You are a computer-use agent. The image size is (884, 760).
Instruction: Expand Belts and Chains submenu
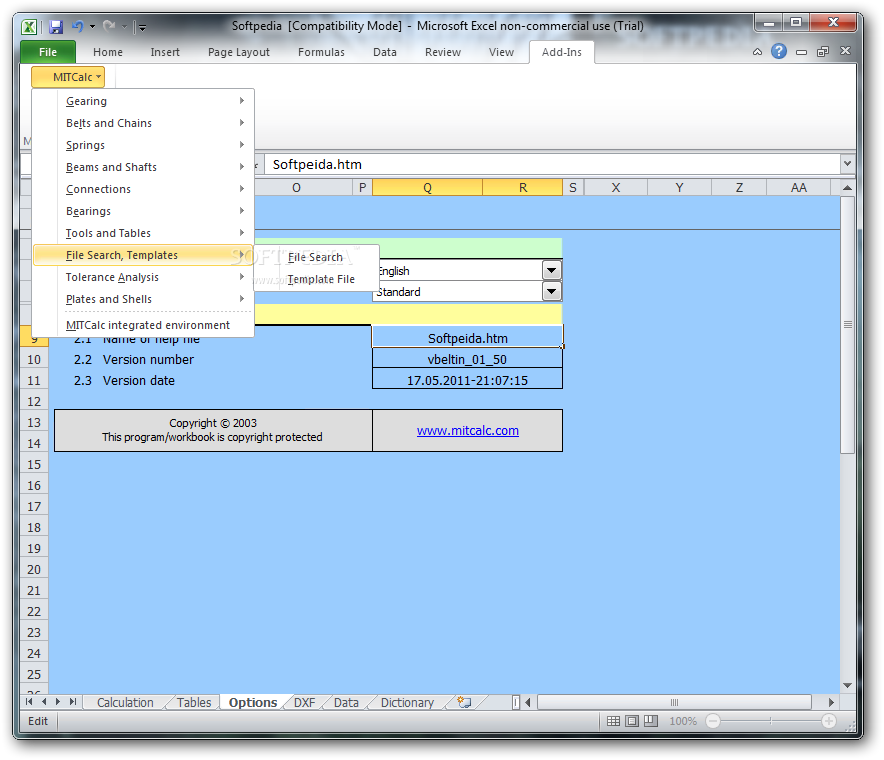[x=143, y=123]
